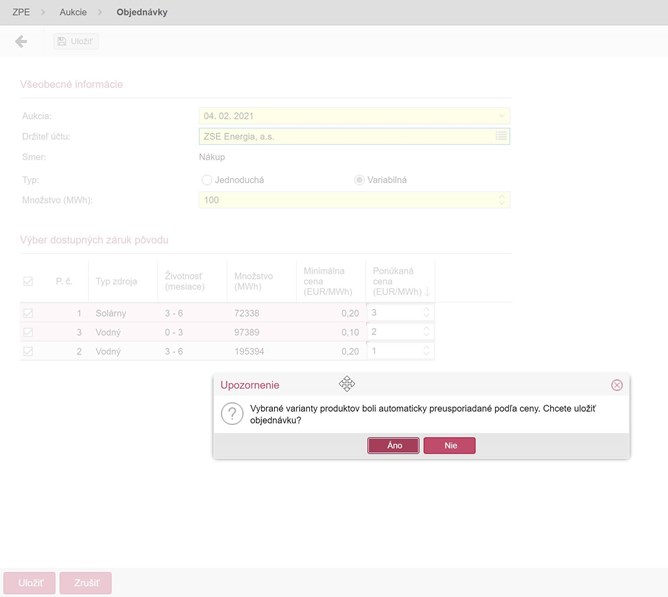Select the Variabilná radio option

(x=360, y=180)
